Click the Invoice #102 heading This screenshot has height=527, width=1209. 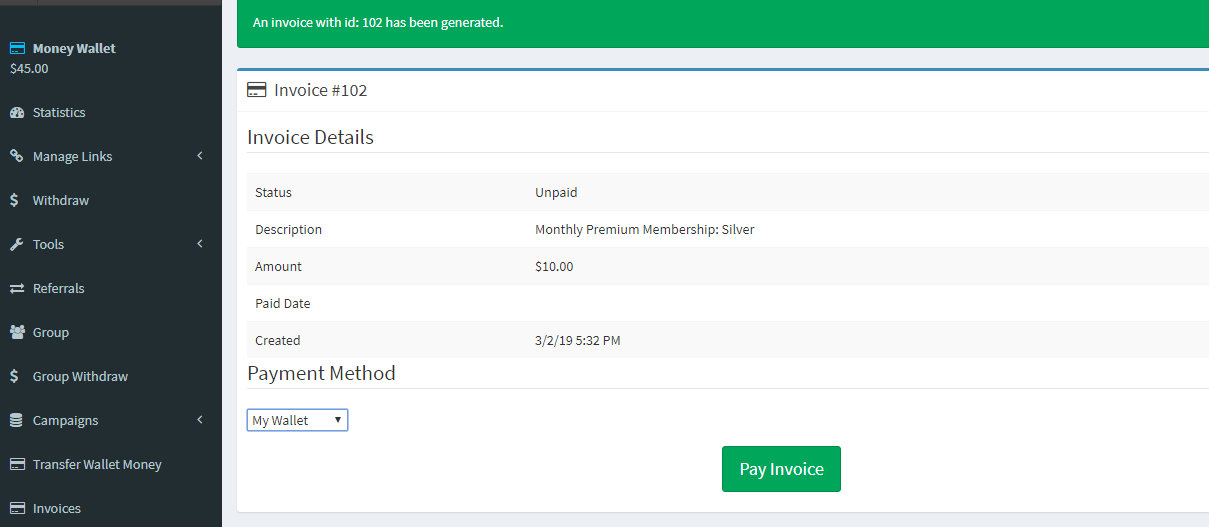pos(321,90)
